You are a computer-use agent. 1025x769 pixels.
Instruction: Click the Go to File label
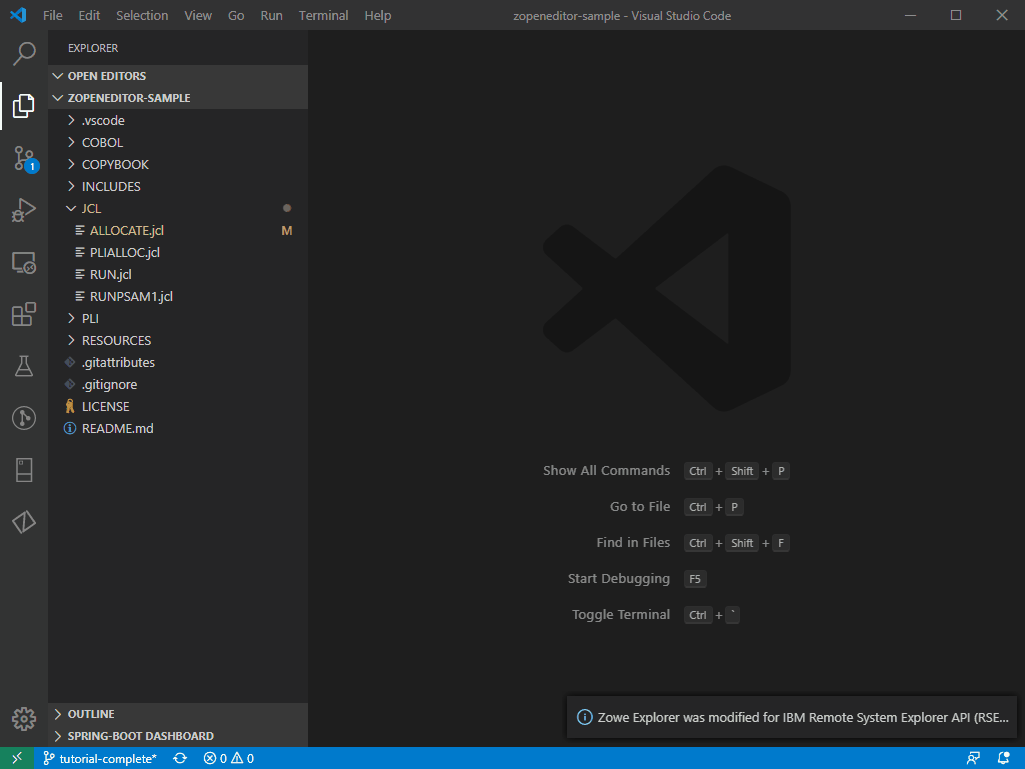pyautogui.click(x=640, y=507)
